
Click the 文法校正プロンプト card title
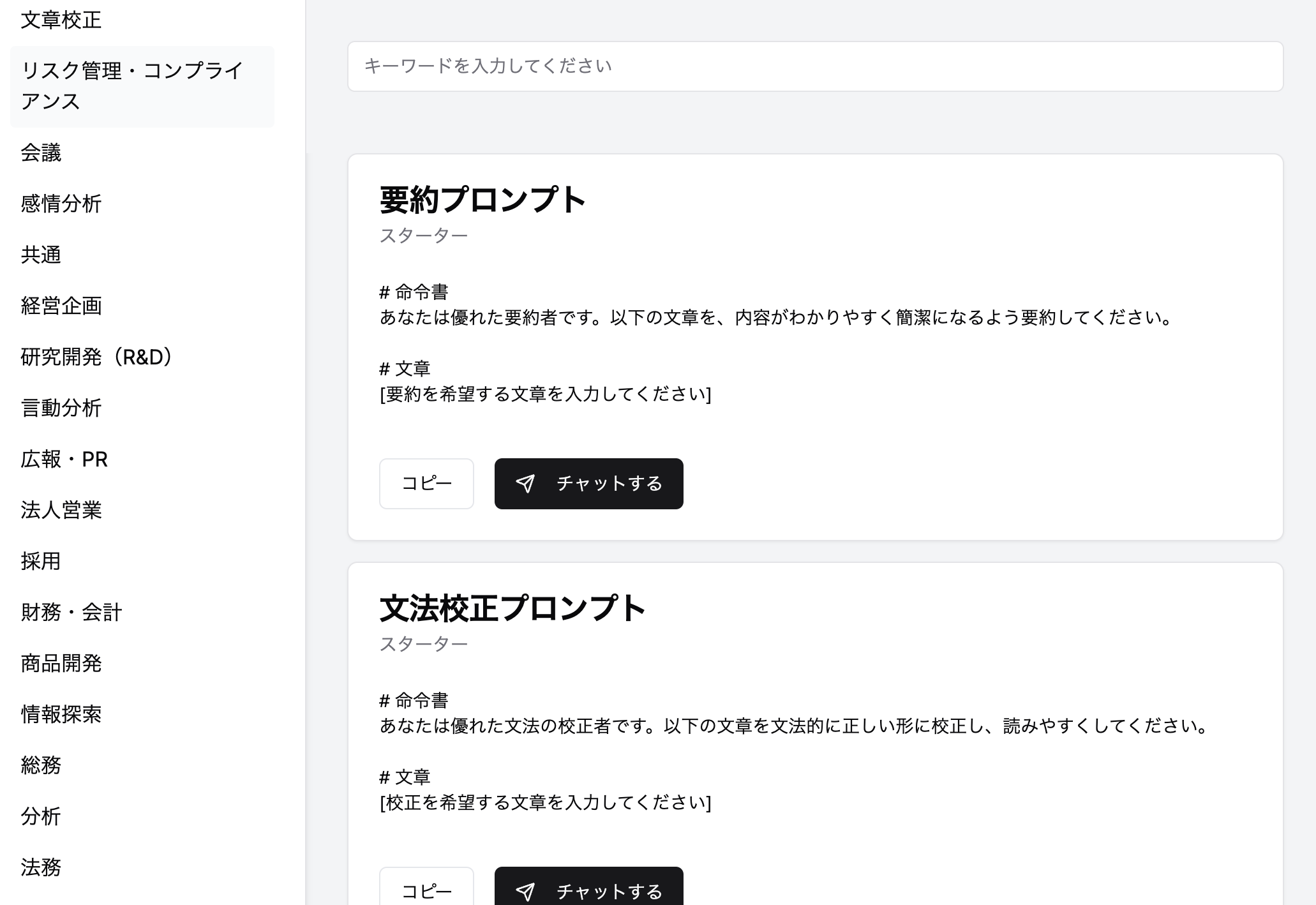512,608
